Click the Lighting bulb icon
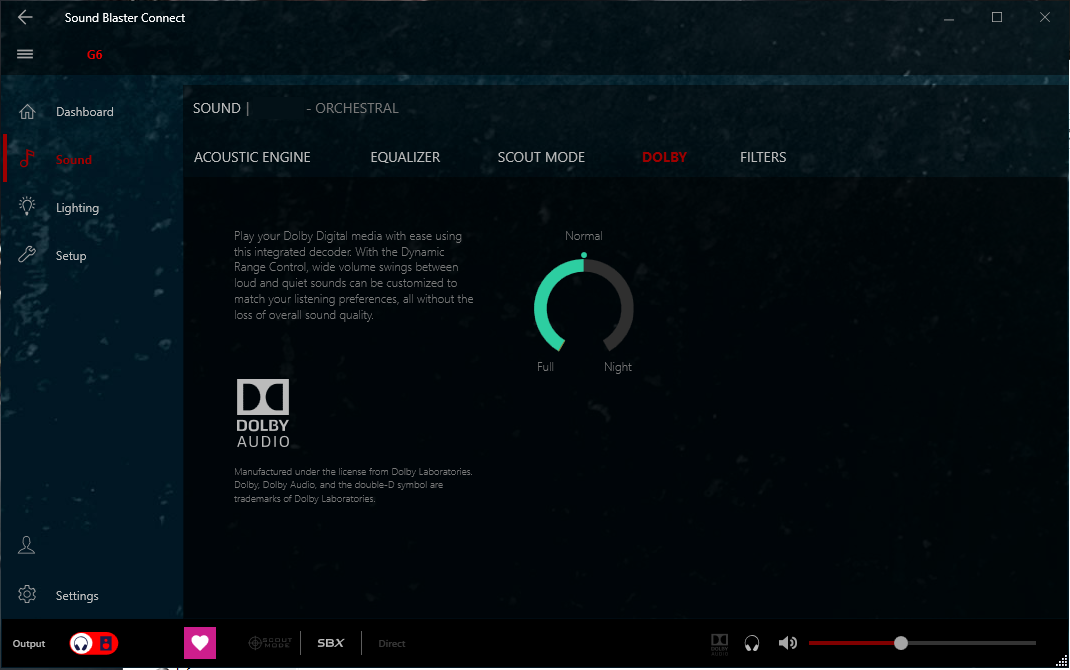 [27, 206]
